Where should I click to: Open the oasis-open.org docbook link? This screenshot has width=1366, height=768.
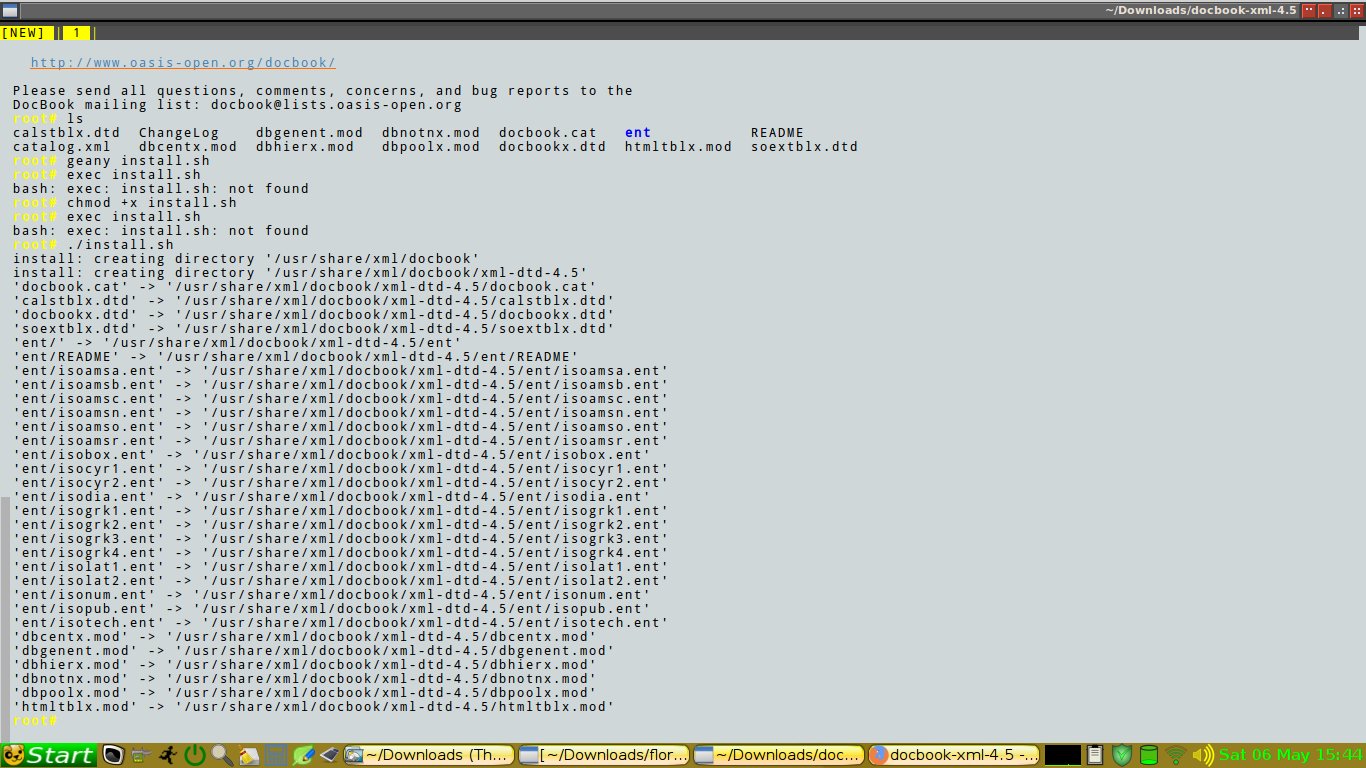pos(183,62)
